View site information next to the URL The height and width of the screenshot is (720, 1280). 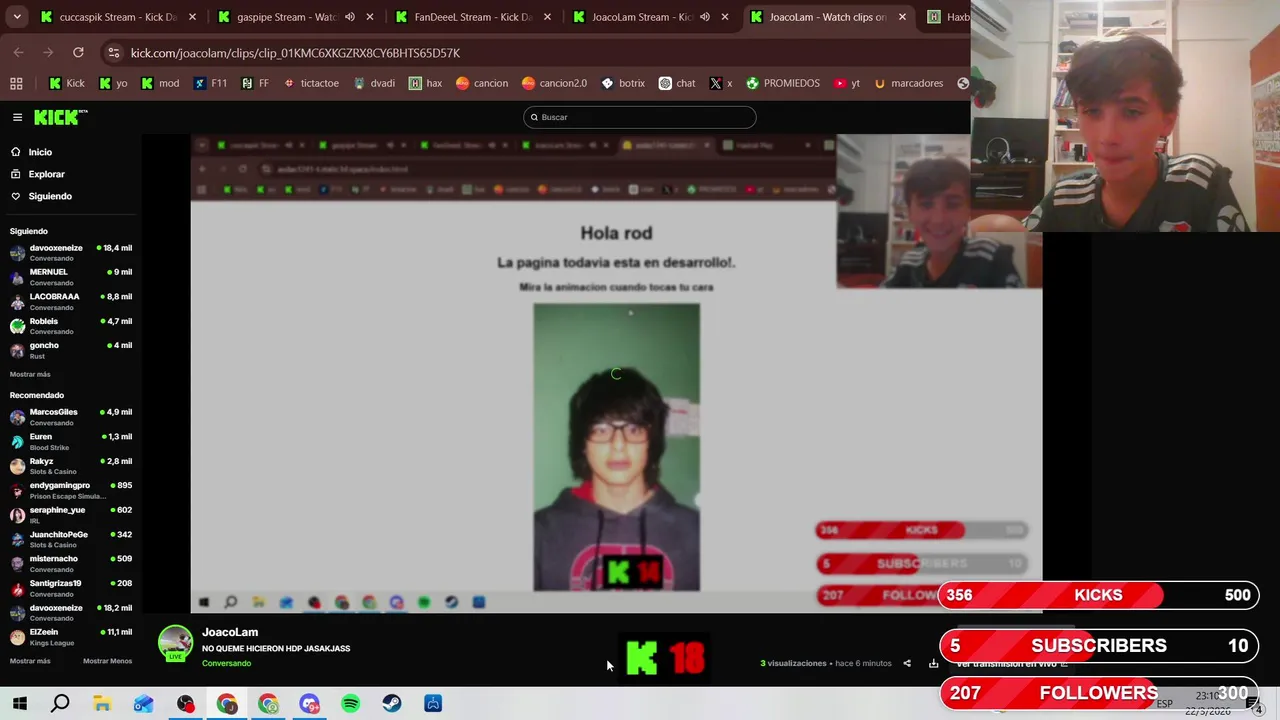pos(114,52)
